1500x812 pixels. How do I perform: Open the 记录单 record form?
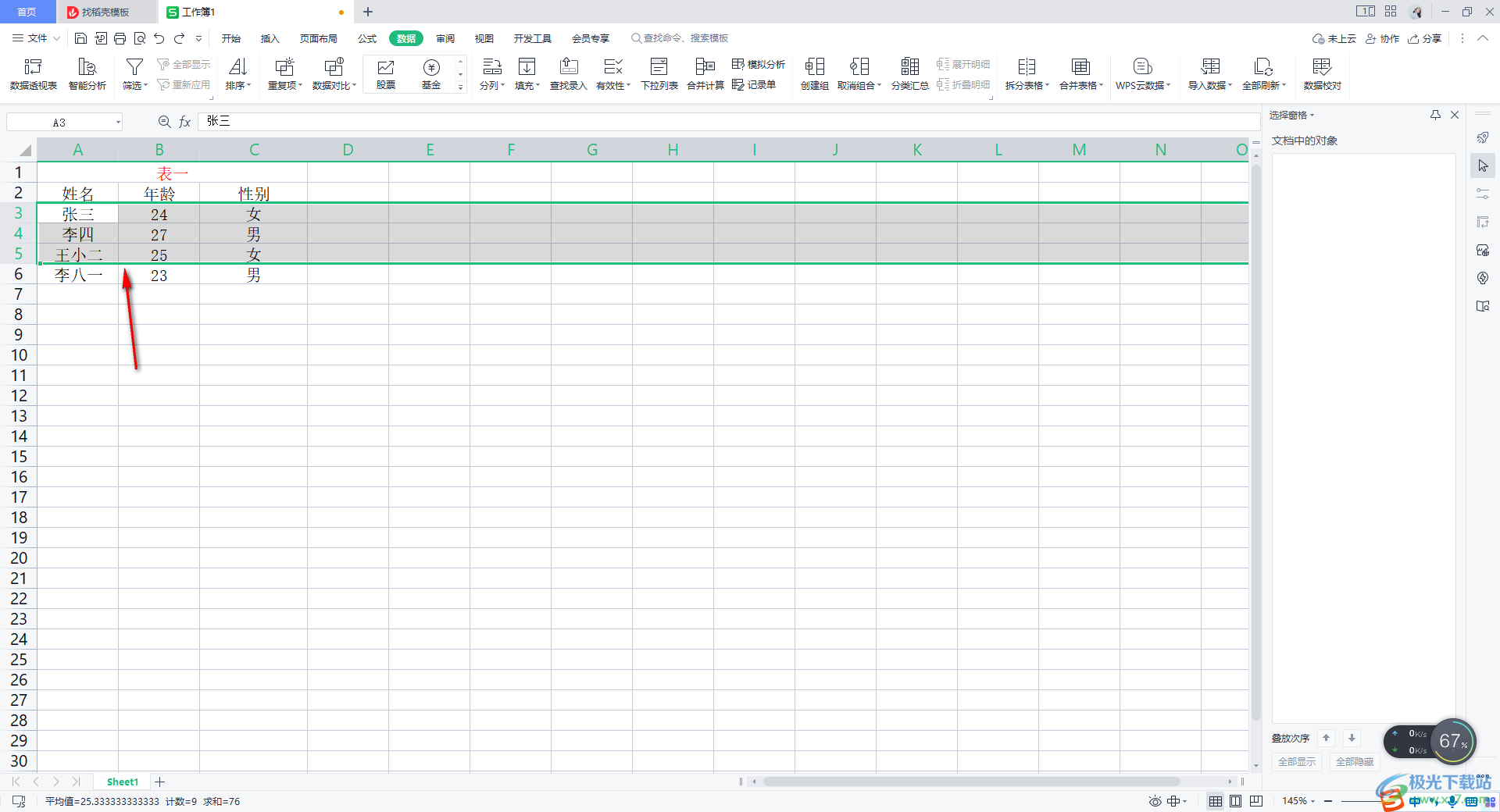click(754, 84)
